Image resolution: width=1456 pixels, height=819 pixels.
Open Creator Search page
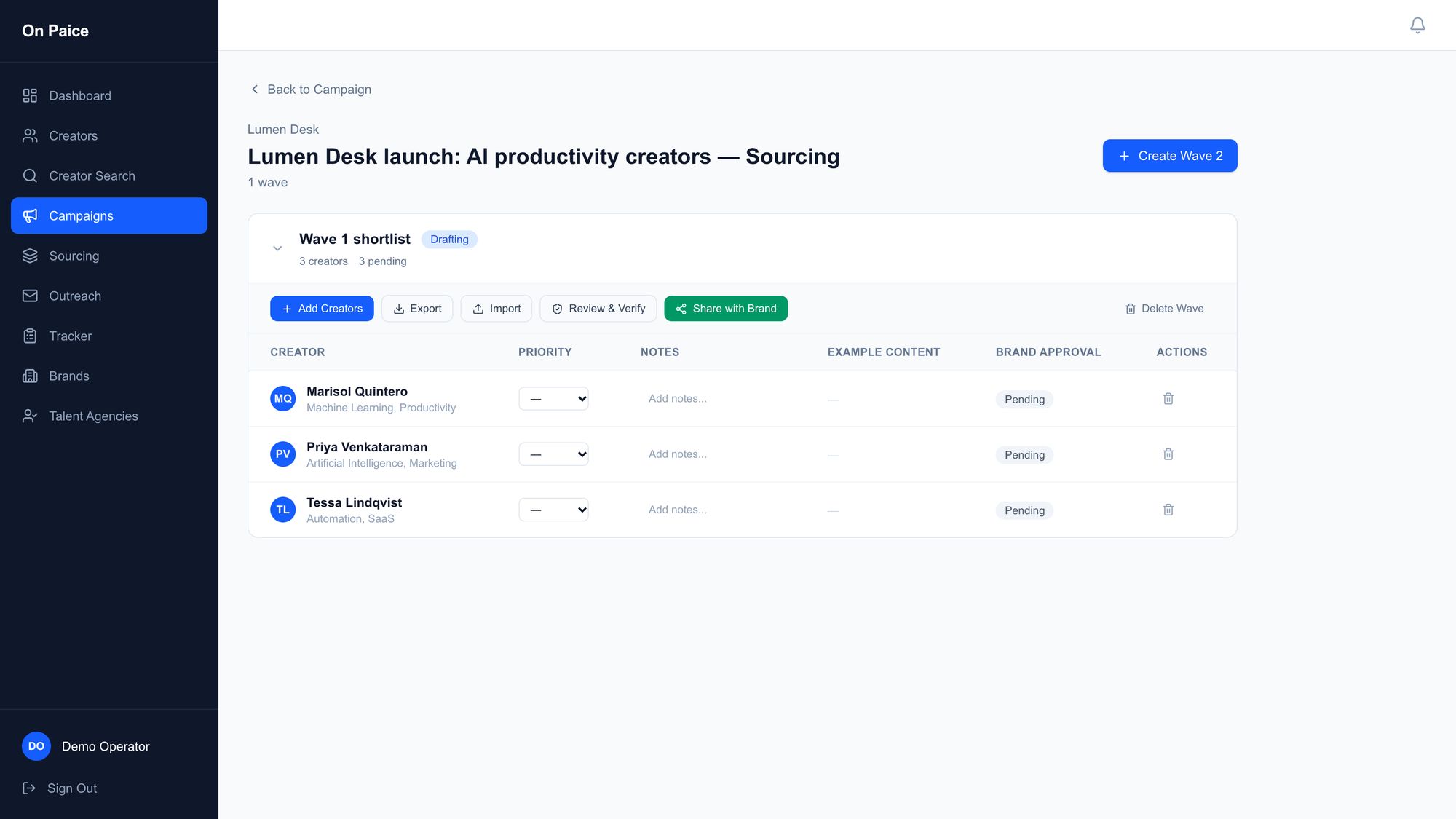pos(109,175)
